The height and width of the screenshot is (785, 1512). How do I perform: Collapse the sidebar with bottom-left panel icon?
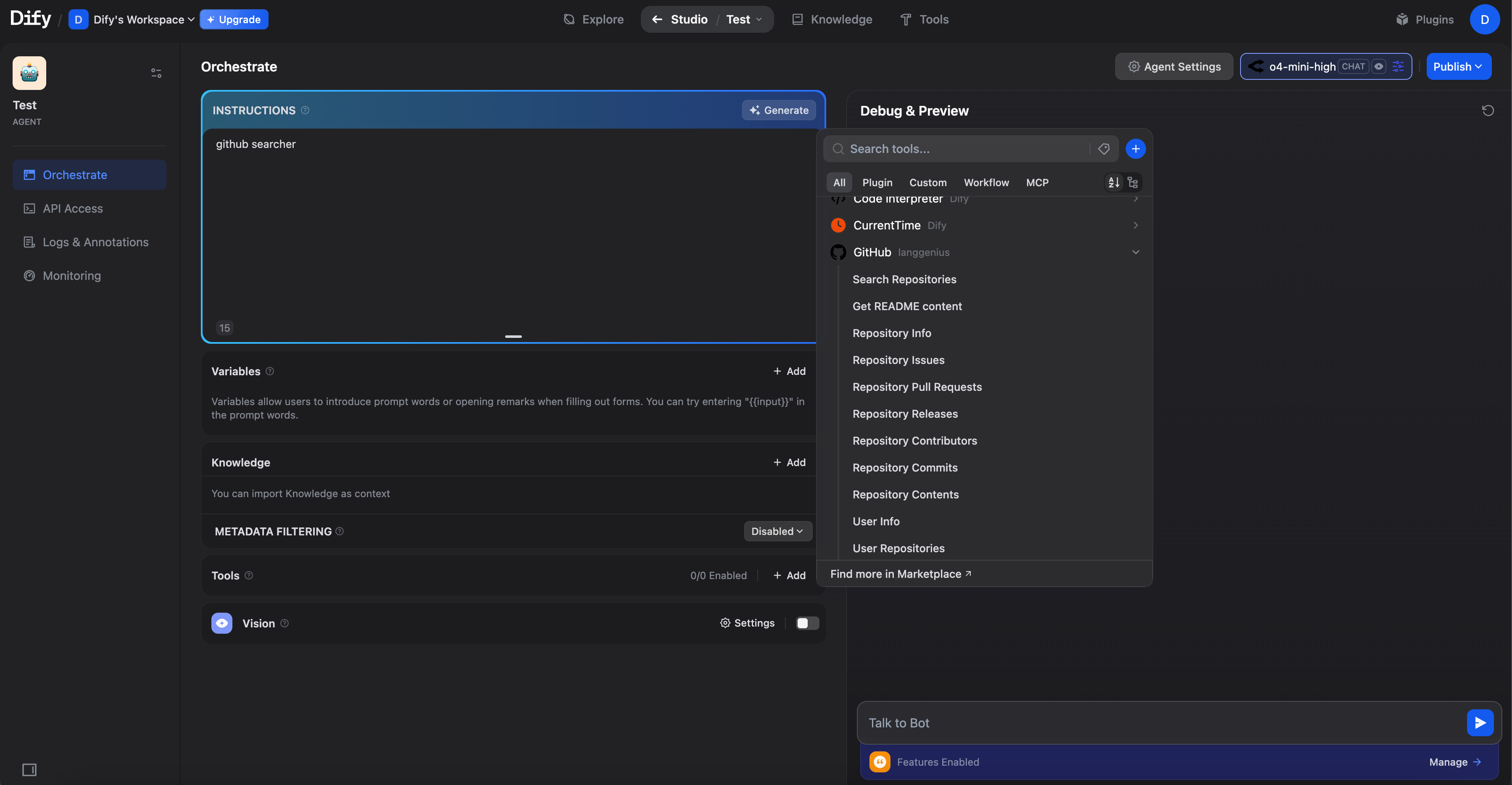tap(29, 769)
